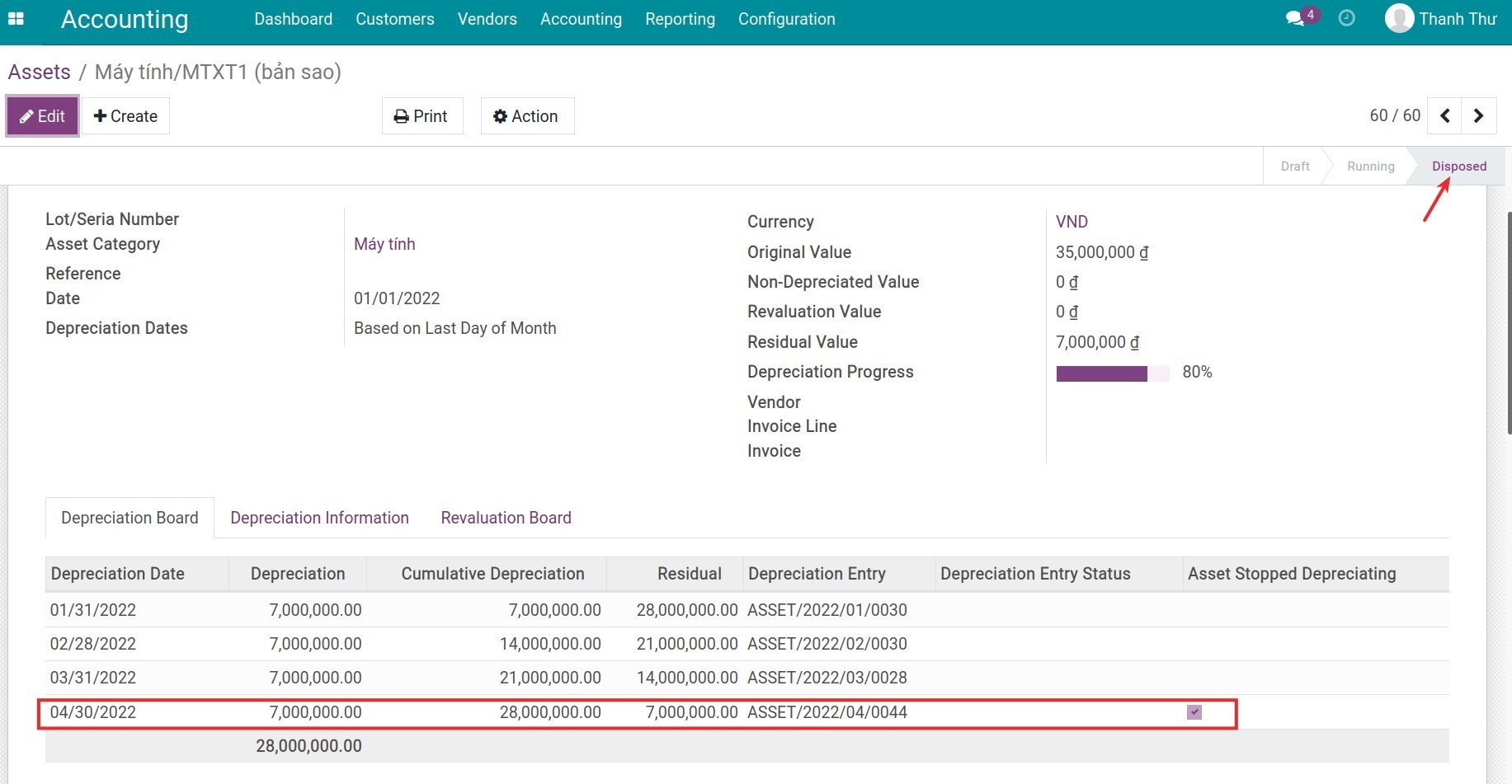Viewport: 1512px width, 784px height.
Task: Select the Running status stage
Action: pyautogui.click(x=1370, y=167)
